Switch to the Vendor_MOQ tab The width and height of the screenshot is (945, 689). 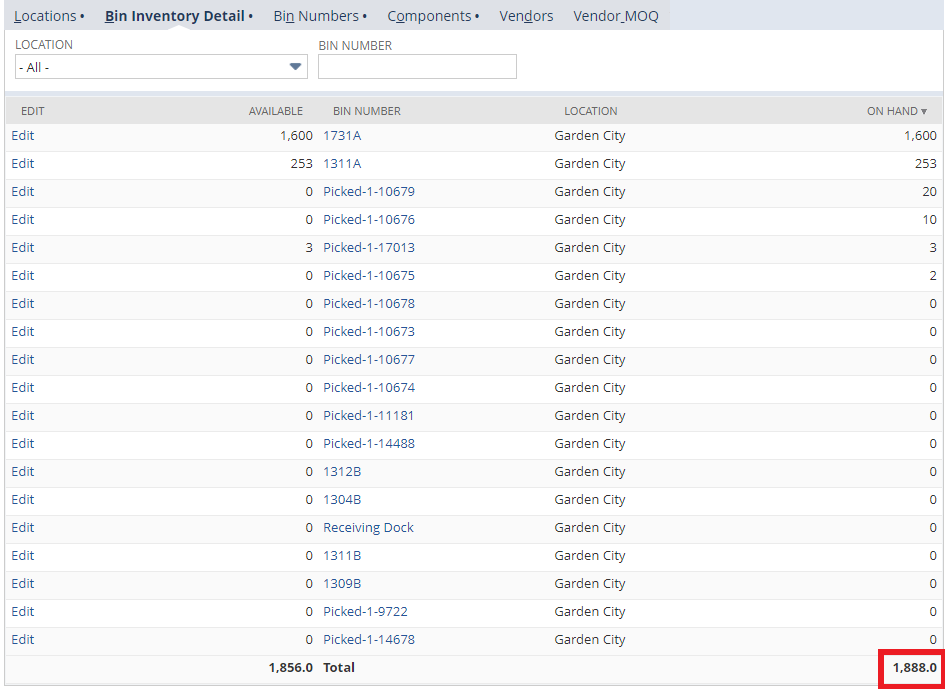616,16
